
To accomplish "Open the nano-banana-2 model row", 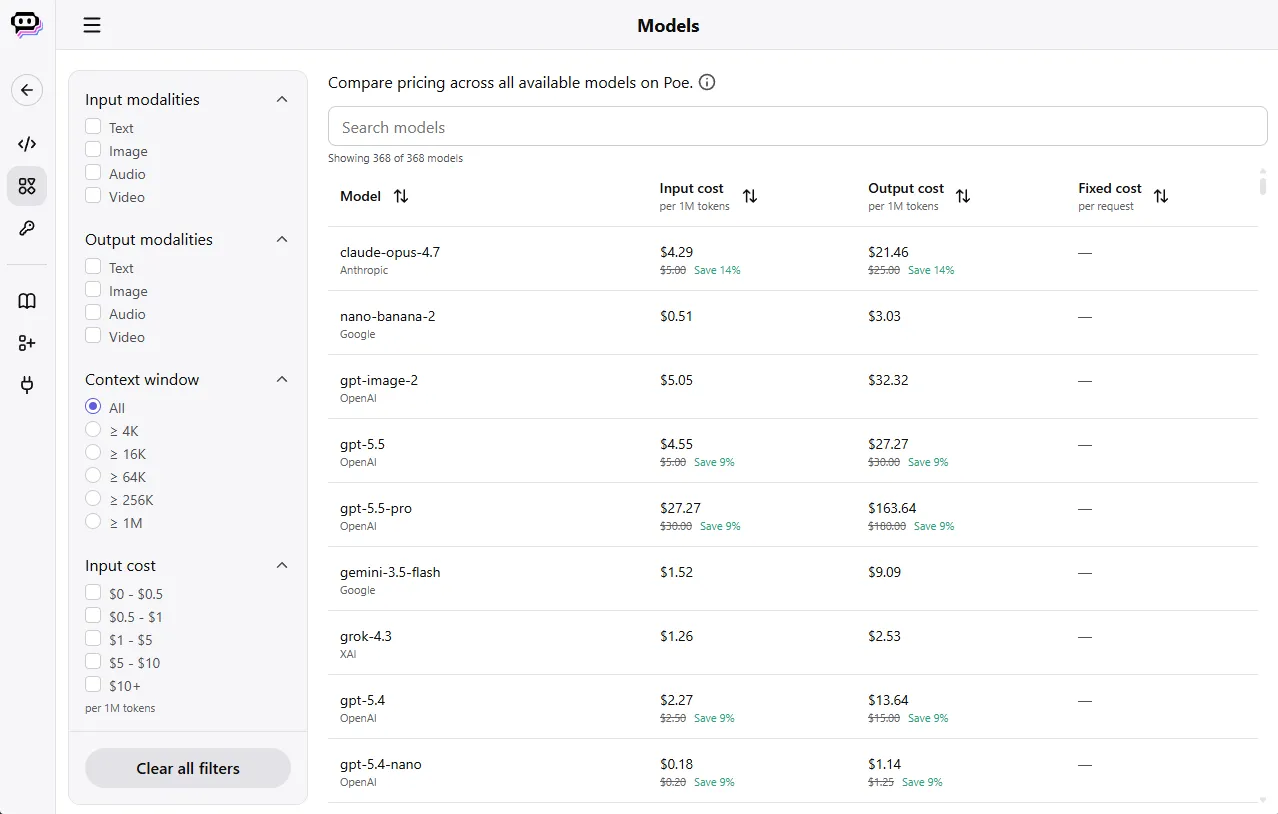I will [x=793, y=323].
